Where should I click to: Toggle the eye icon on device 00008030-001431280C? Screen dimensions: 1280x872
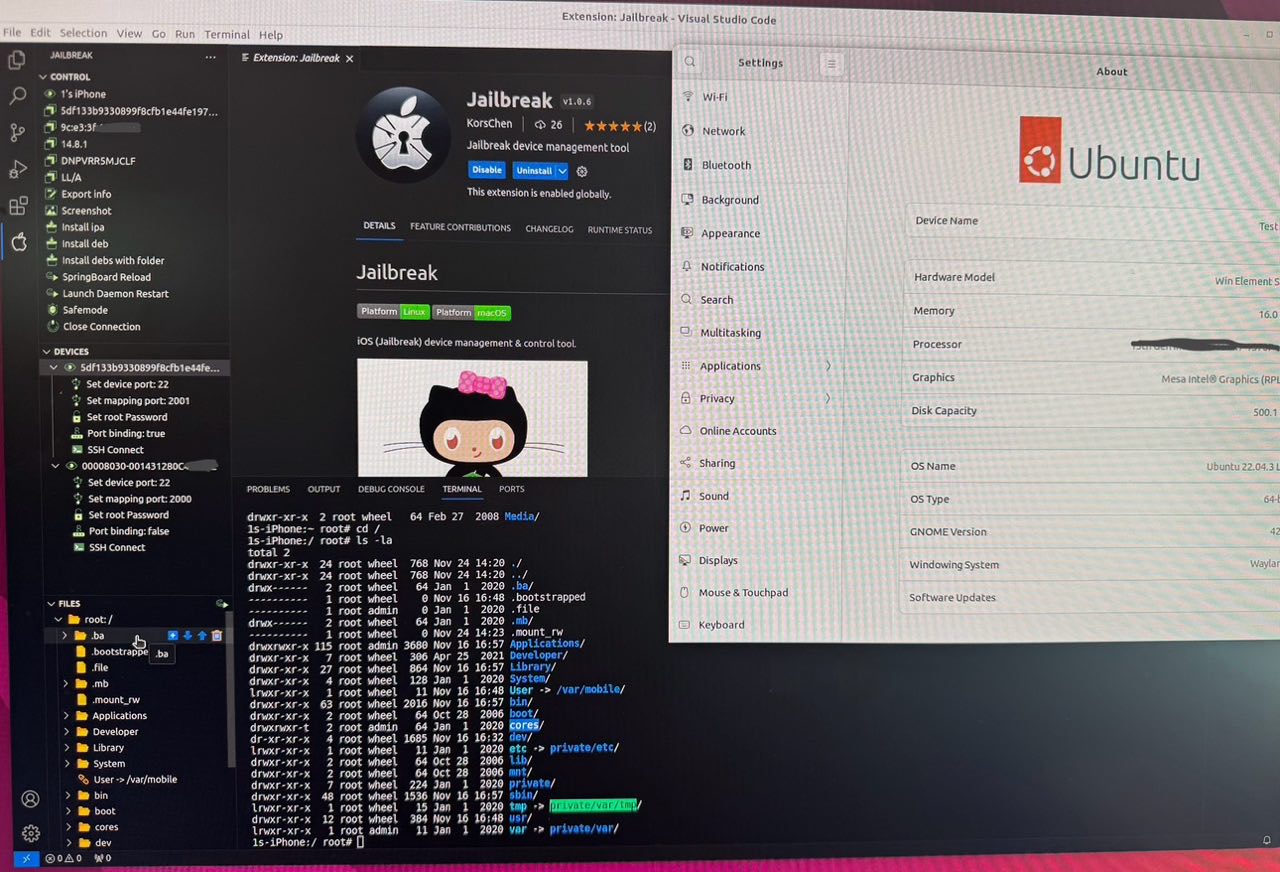pos(71,466)
